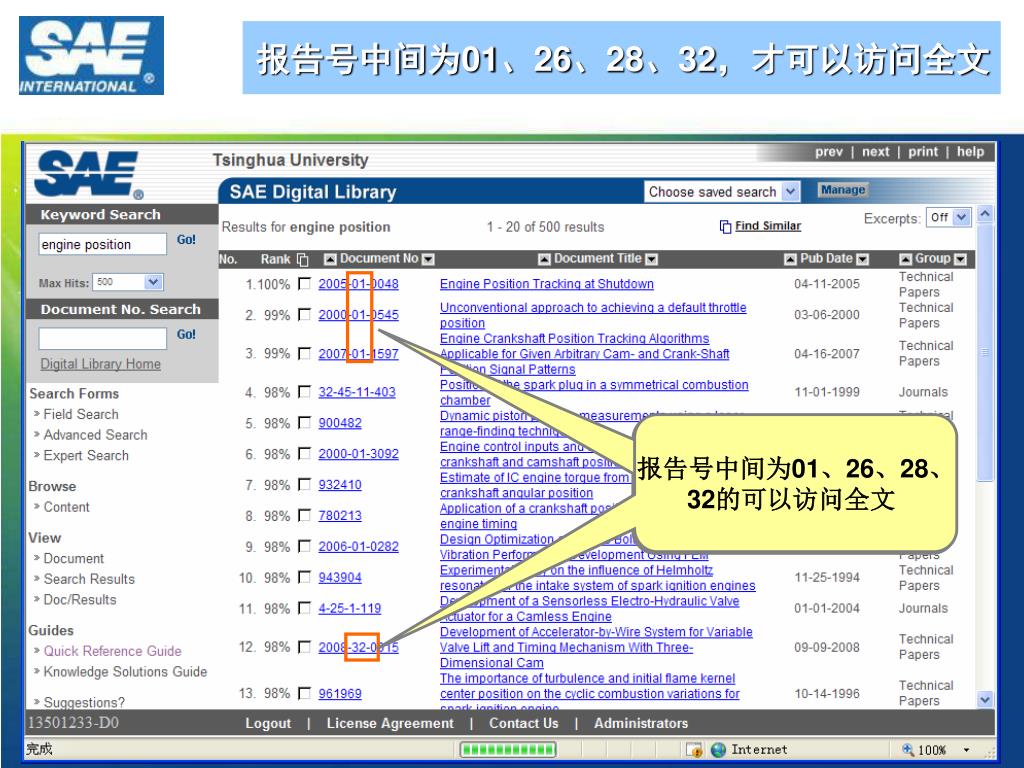The image size is (1024, 768).
Task: Open View Document in the sidebar
Action: tap(73, 558)
